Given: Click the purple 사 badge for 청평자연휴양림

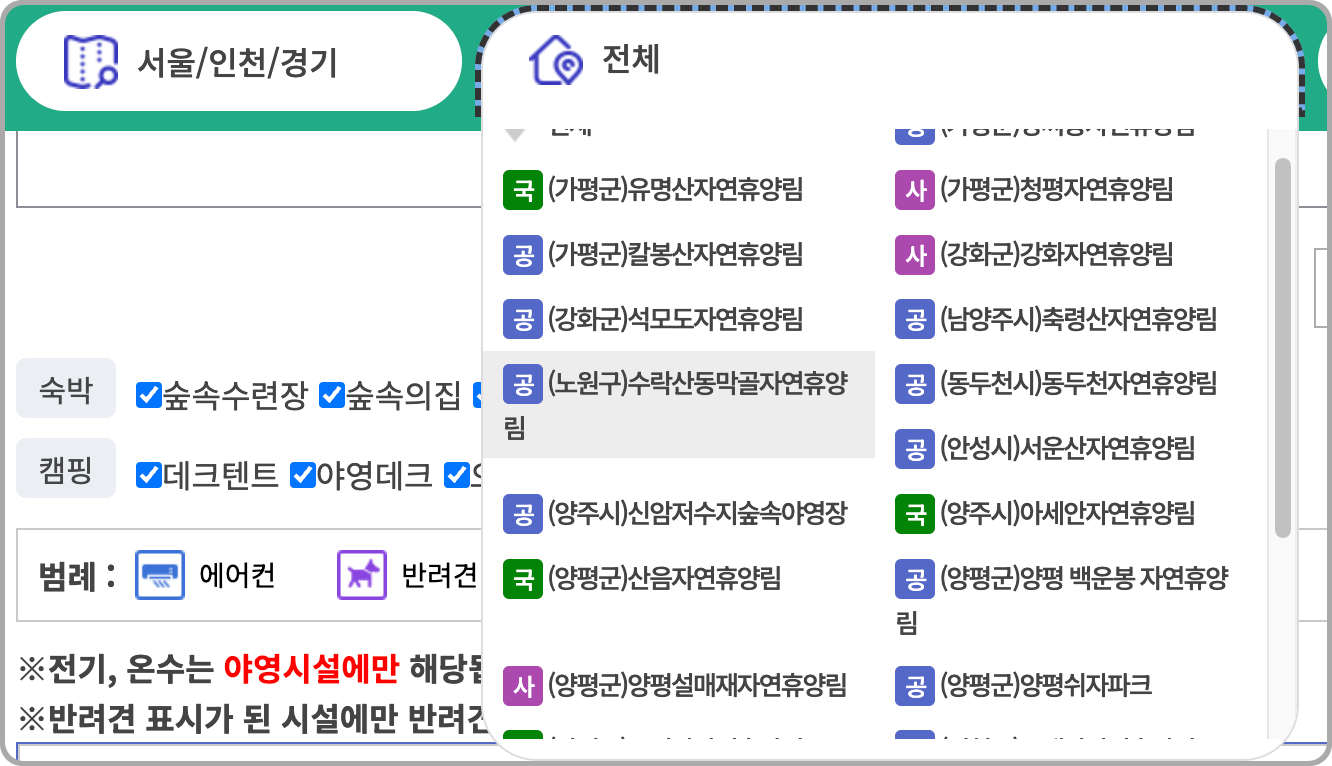Looking at the screenshot, I should 914,189.
